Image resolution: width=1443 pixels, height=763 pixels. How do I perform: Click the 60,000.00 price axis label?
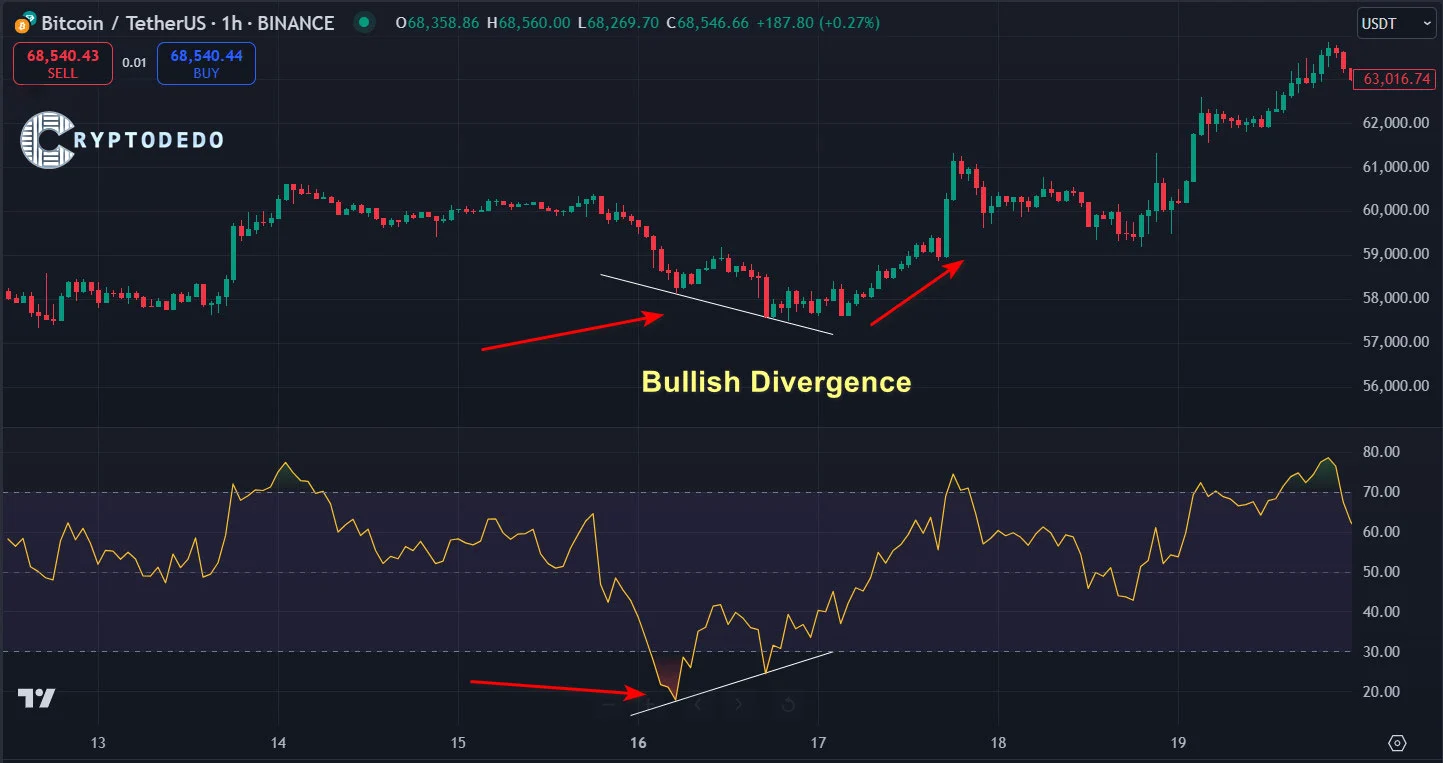click(1395, 210)
